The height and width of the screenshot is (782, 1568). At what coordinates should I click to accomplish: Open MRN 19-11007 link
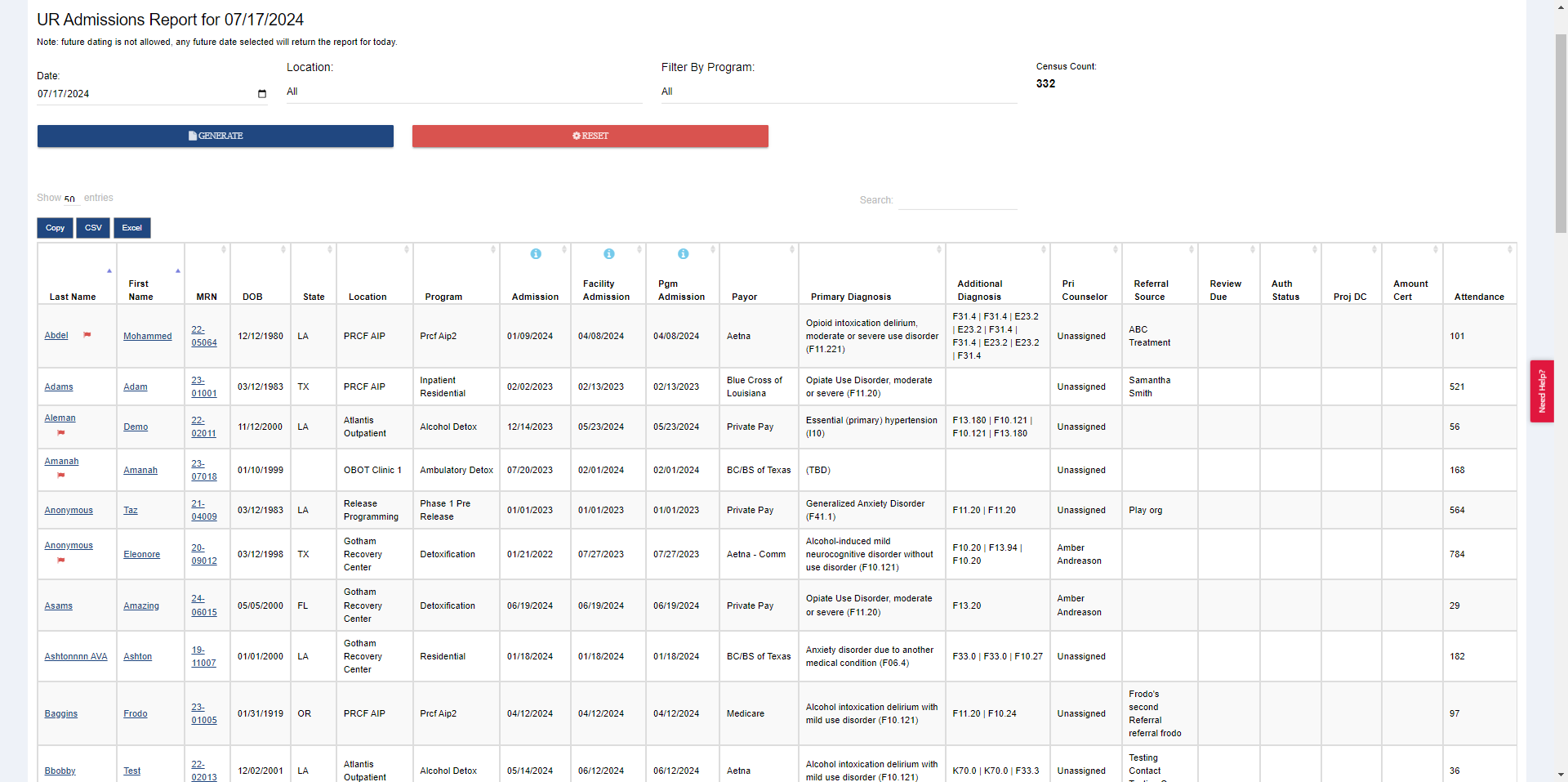[204, 656]
